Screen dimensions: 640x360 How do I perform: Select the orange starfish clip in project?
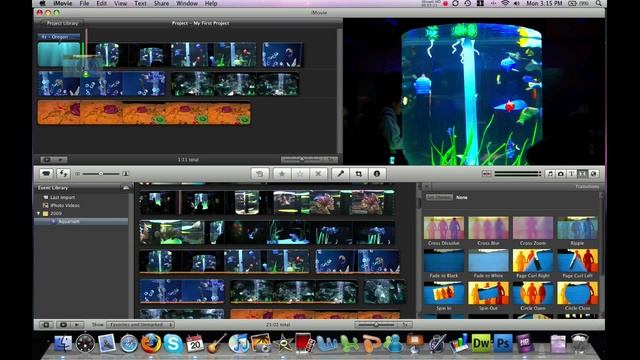click(144, 113)
